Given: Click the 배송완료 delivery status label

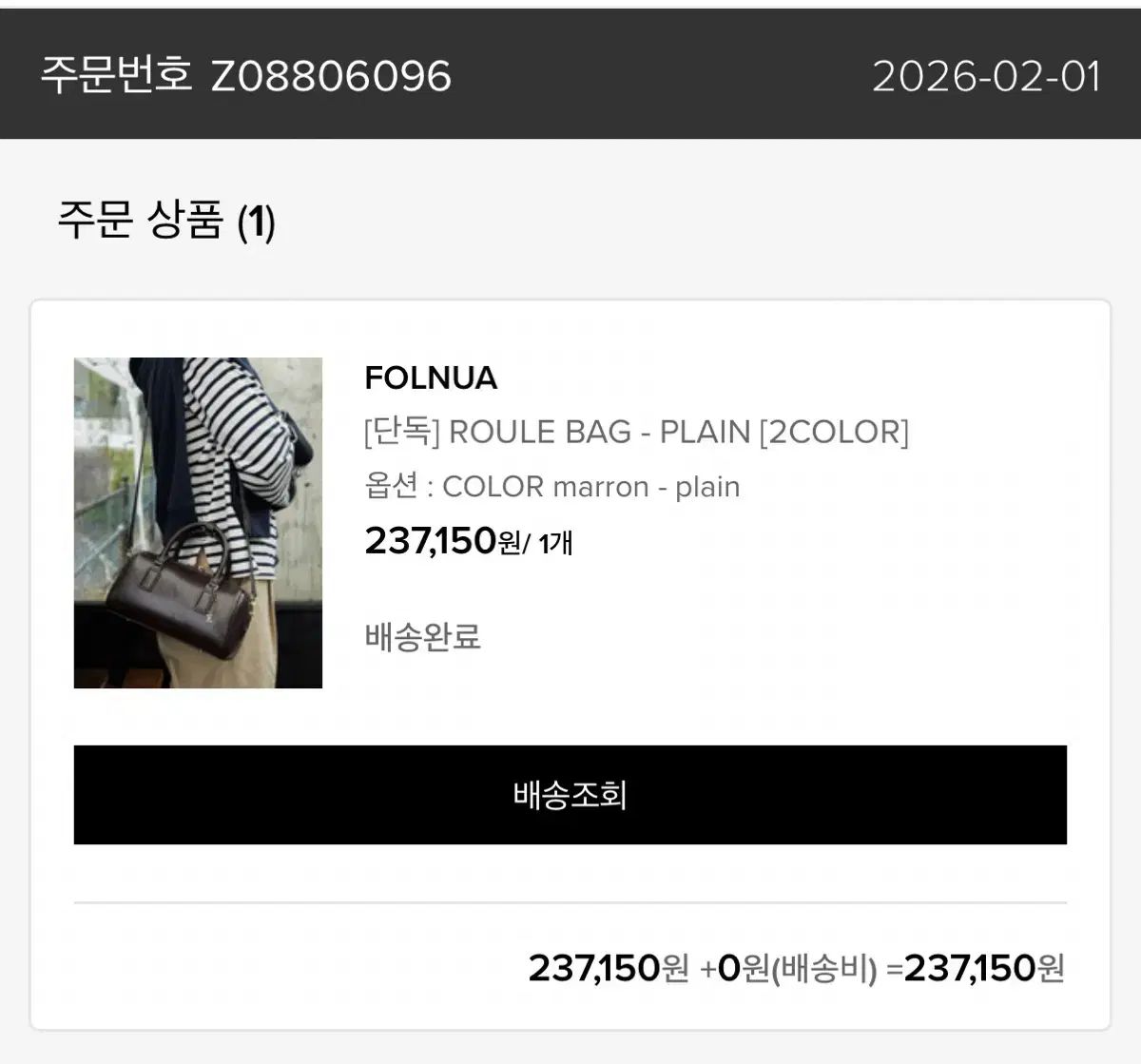Looking at the screenshot, I should (x=423, y=636).
